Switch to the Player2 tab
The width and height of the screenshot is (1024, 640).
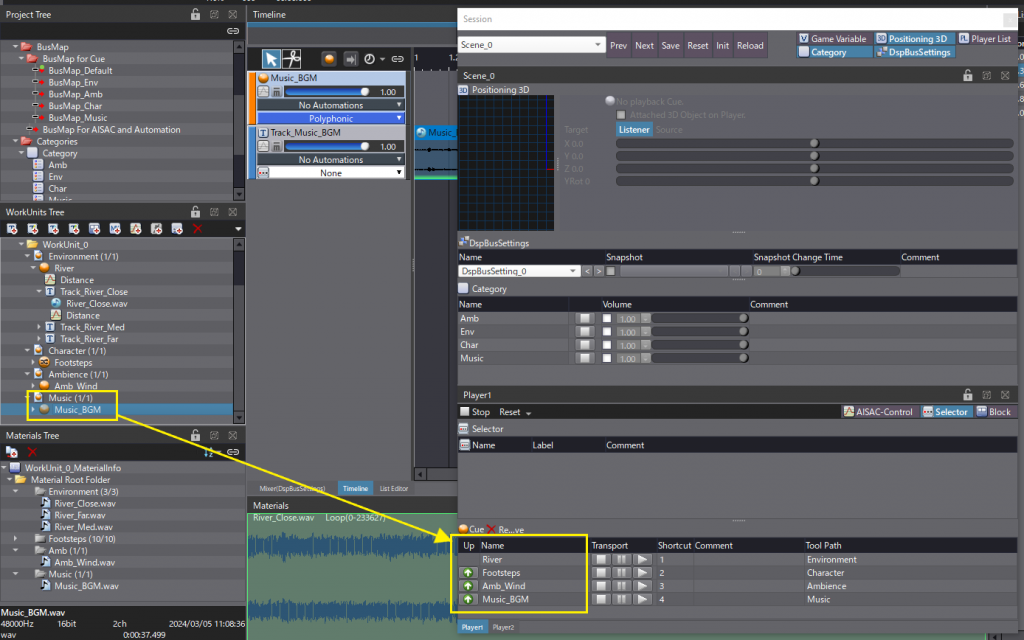pyautogui.click(x=501, y=627)
